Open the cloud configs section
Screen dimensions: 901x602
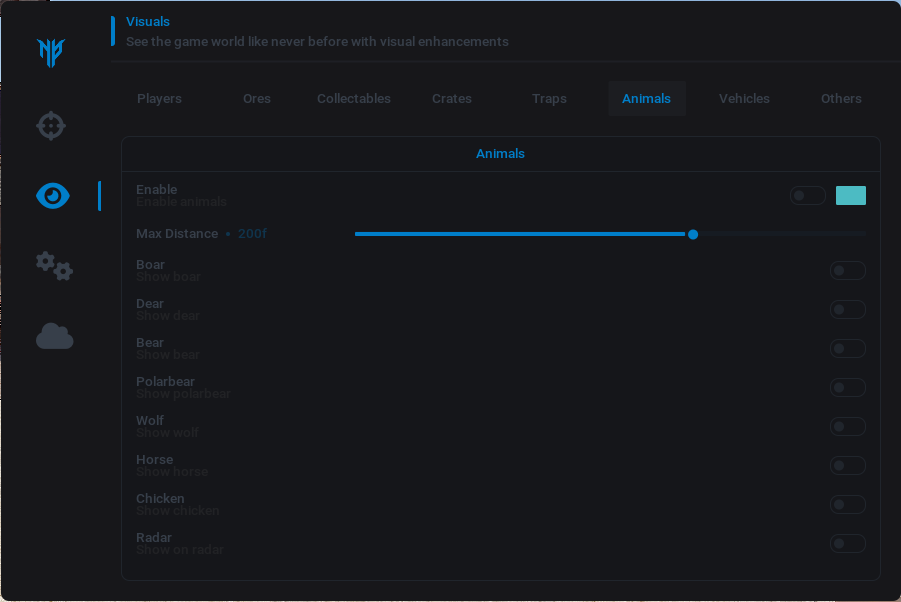tap(55, 337)
